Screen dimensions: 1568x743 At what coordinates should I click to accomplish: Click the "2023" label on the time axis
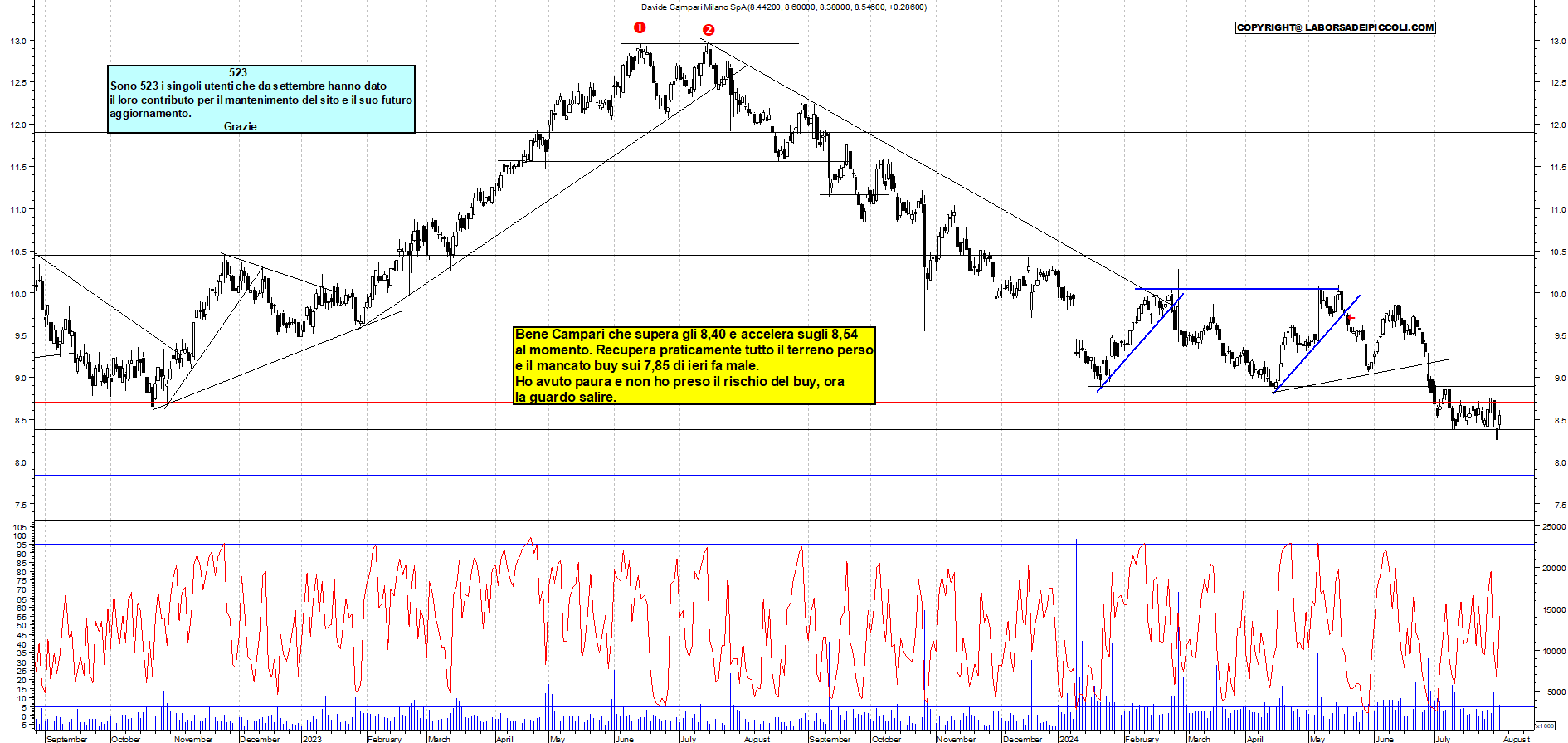point(312,738)
